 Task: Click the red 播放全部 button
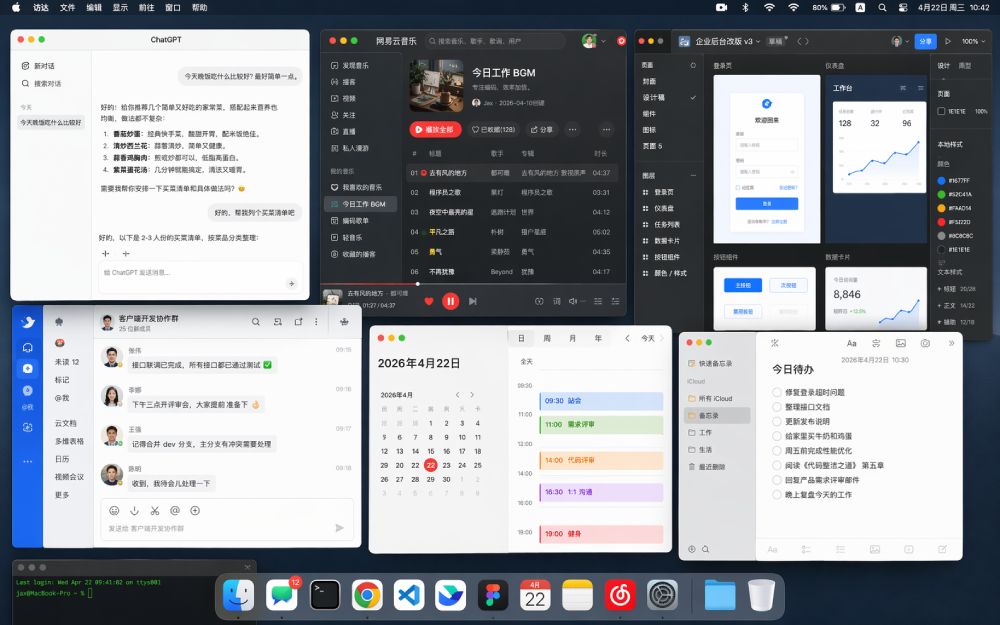435,129
